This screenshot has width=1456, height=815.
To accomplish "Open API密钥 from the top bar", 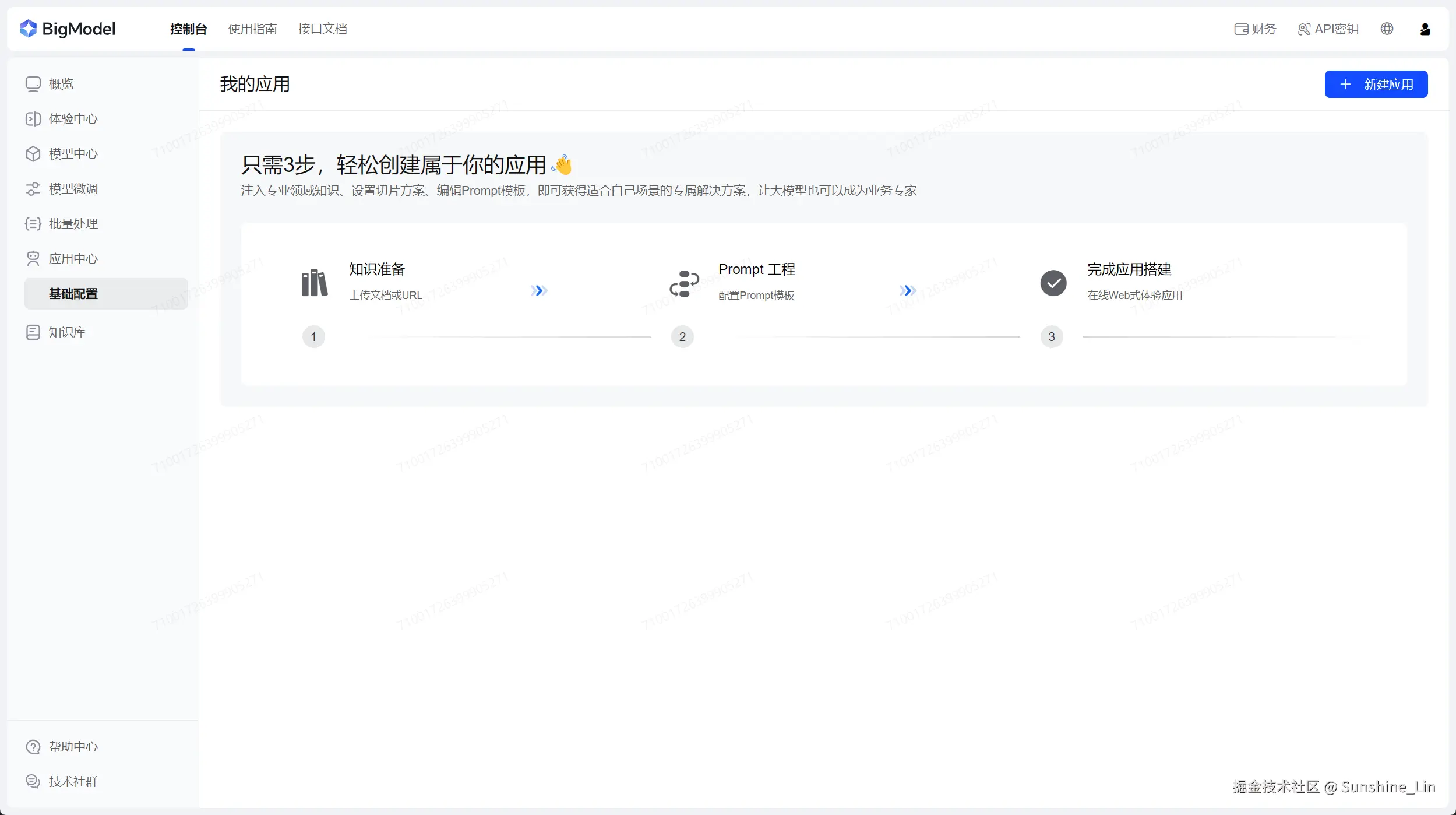I will 1328,29.
